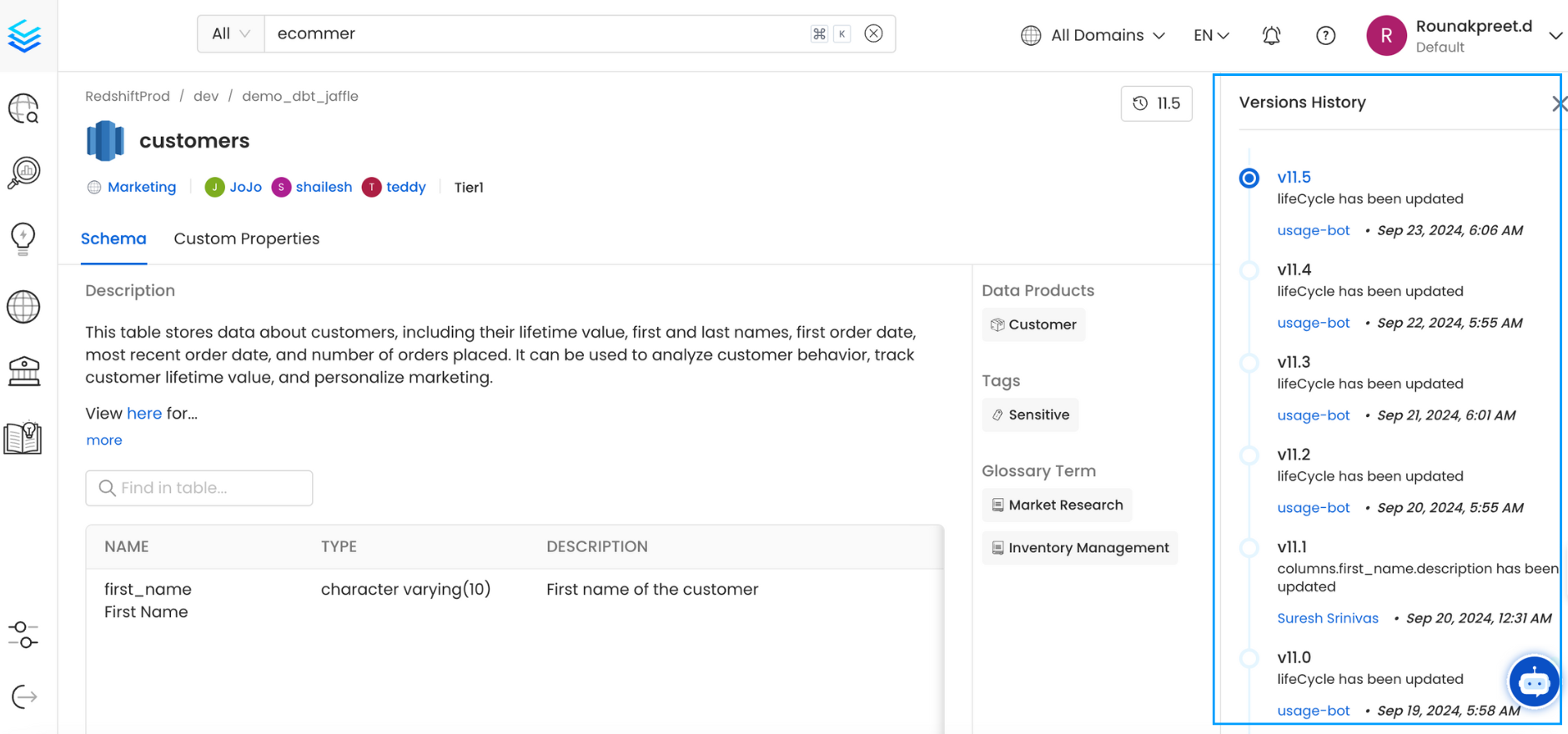Open the OpenMetadata logo home
Image resolution: width=1568 pixels, height=734 pixels.
click(x=24, y=36)
